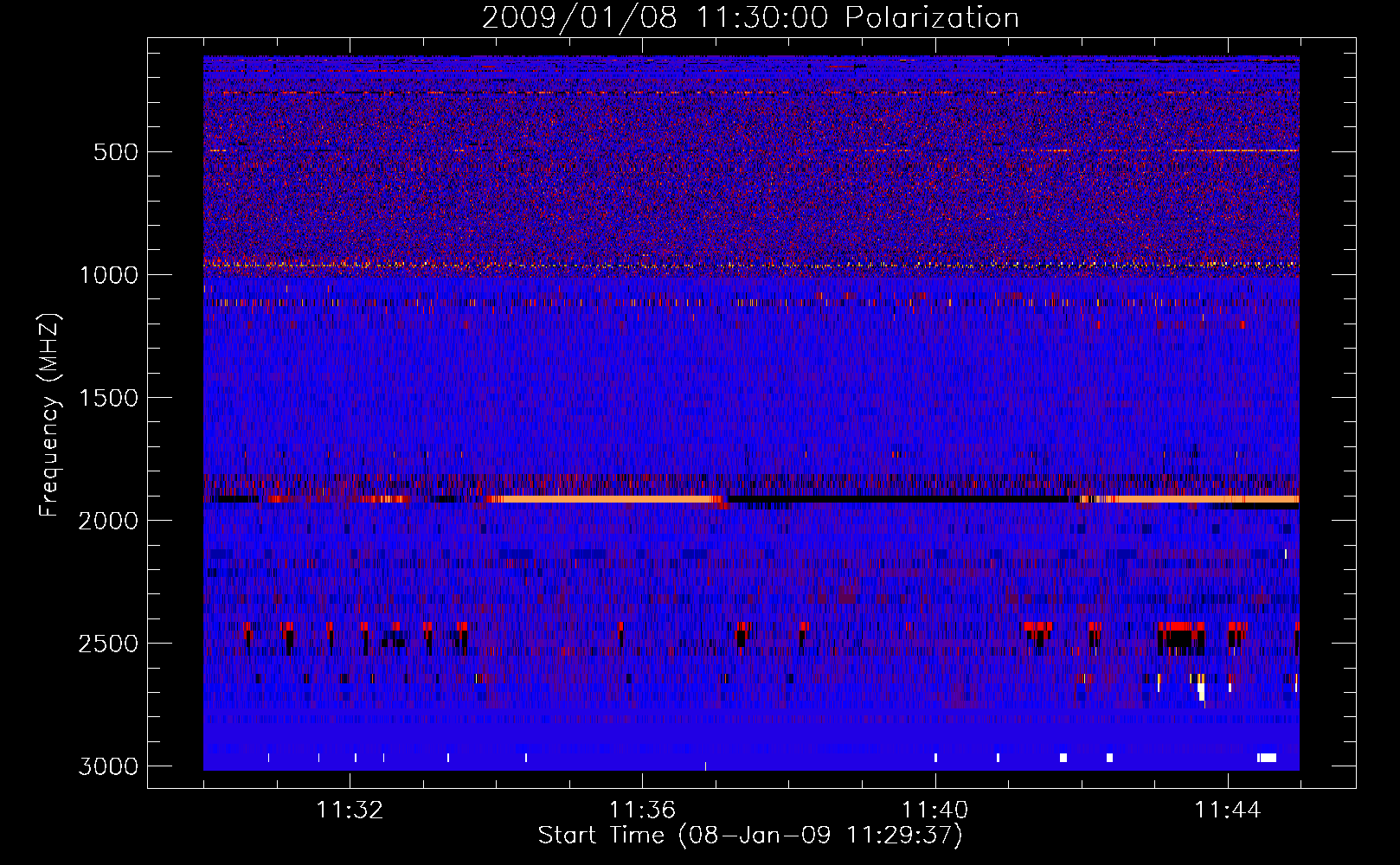Click the "3000" frequency tick label
This screenshot has width=1400, height=865.
[108, 766]
